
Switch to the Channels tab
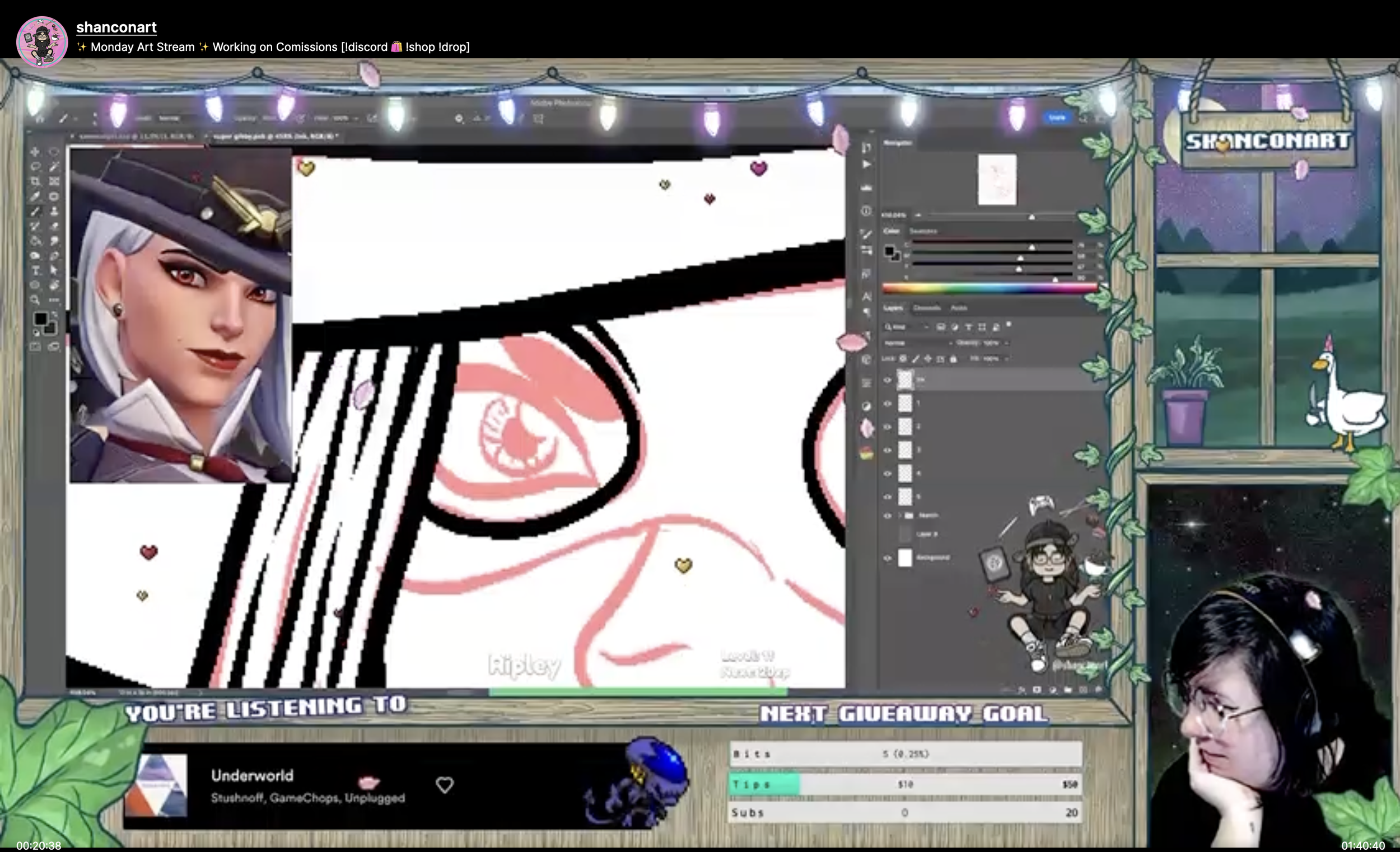927,308
